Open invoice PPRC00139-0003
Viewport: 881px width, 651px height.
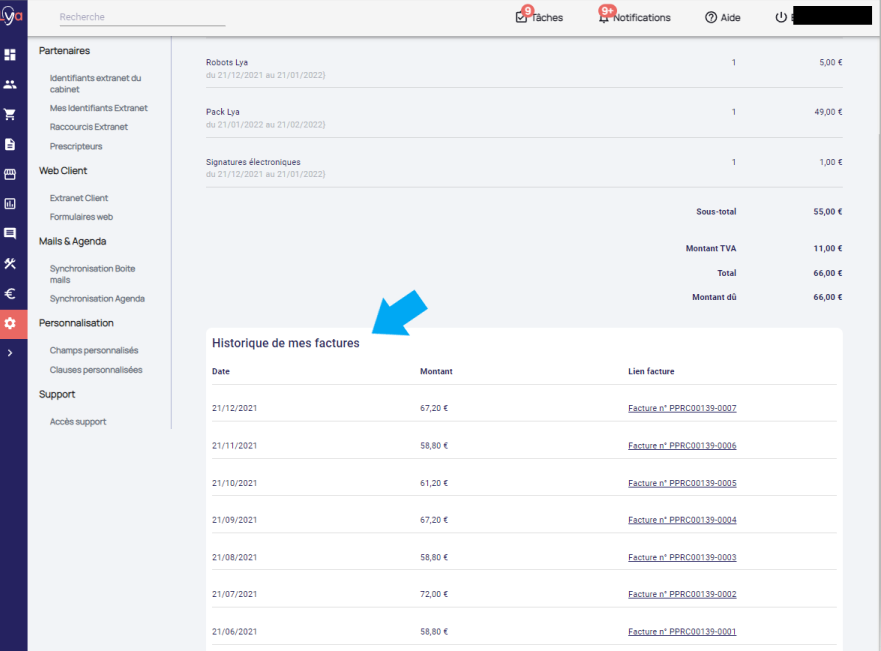pos(682,557)
